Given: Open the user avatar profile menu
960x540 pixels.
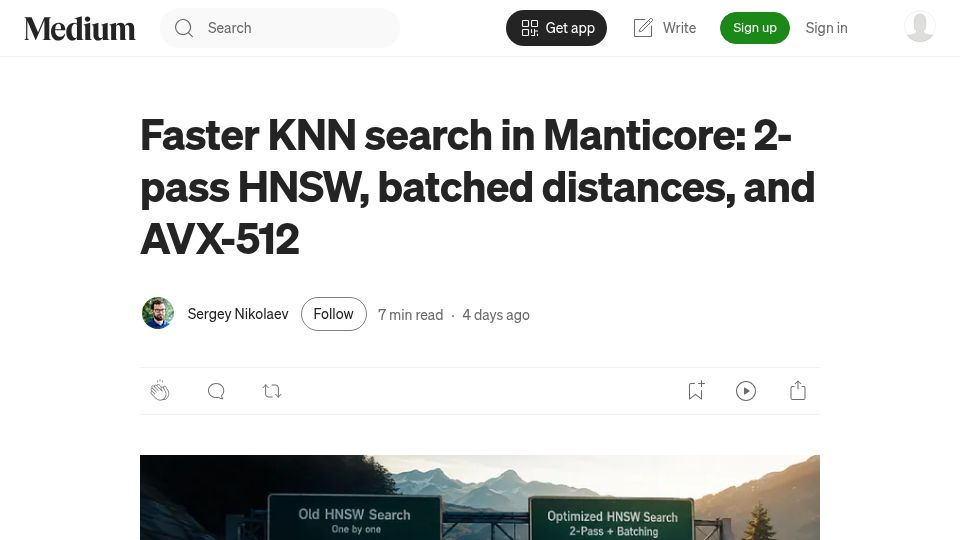Looking at the screenshot, I should coord(919,27).
